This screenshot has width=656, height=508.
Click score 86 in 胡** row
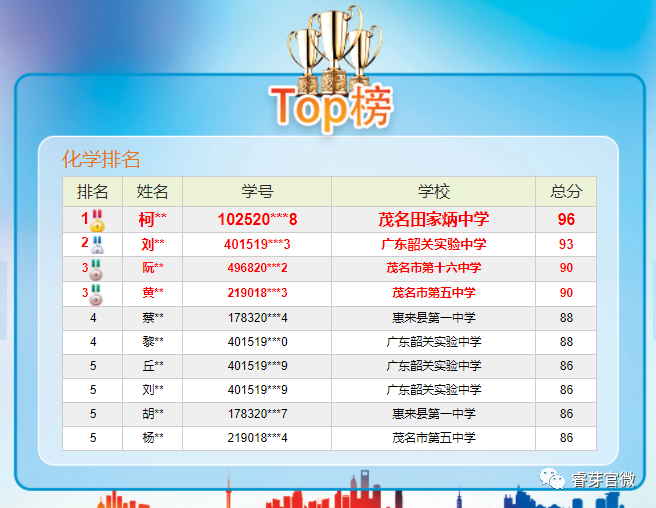(566, 413)
